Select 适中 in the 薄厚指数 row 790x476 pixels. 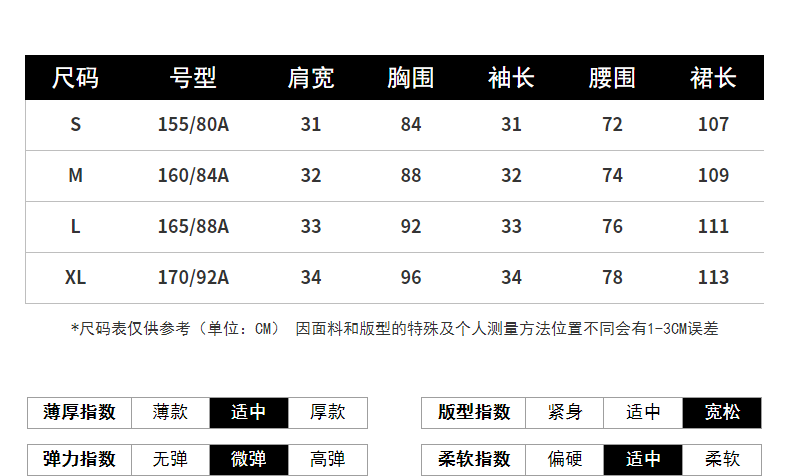click(x=248, y=412)
